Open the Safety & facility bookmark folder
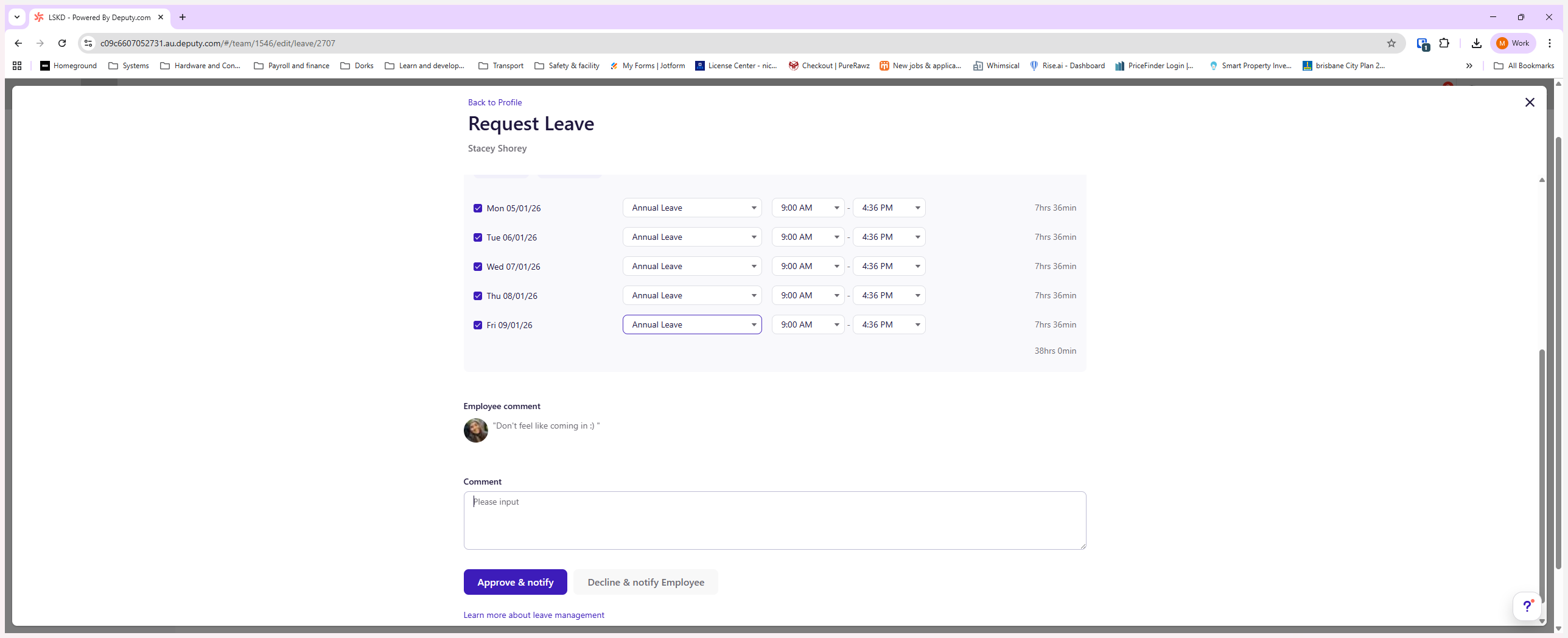 click(567, 66)
